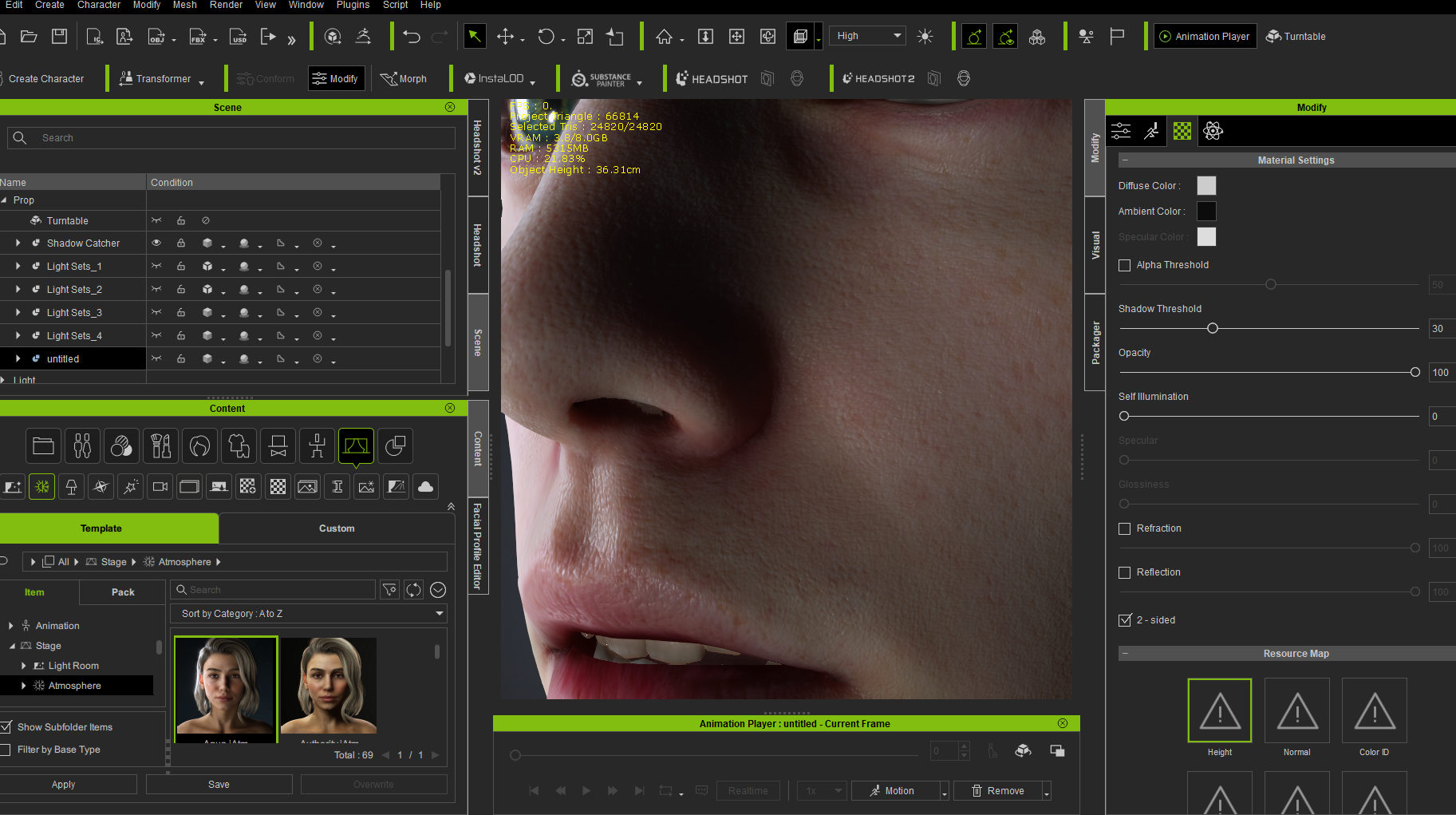The width and height of the screenshot is (1456, 815).
Task: Click the content filter funnel icon
Action: [x=389, y=590]
